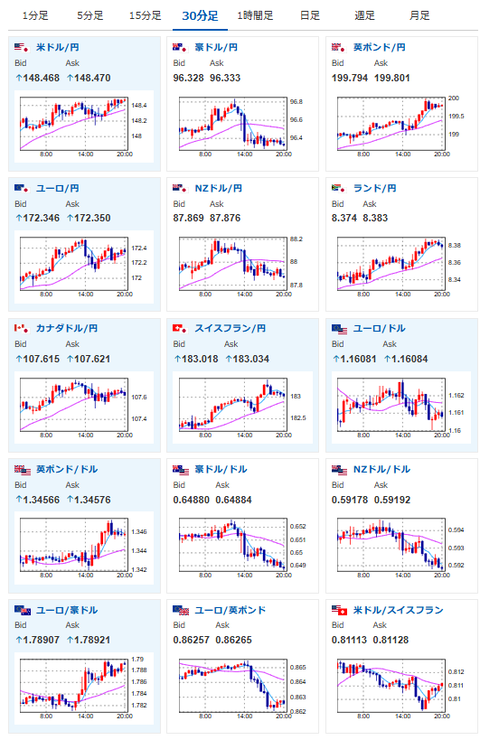The image size is (480, 740).
Task: Open the 英ポンド/ドル pair link
Action: tap(67, 469)
